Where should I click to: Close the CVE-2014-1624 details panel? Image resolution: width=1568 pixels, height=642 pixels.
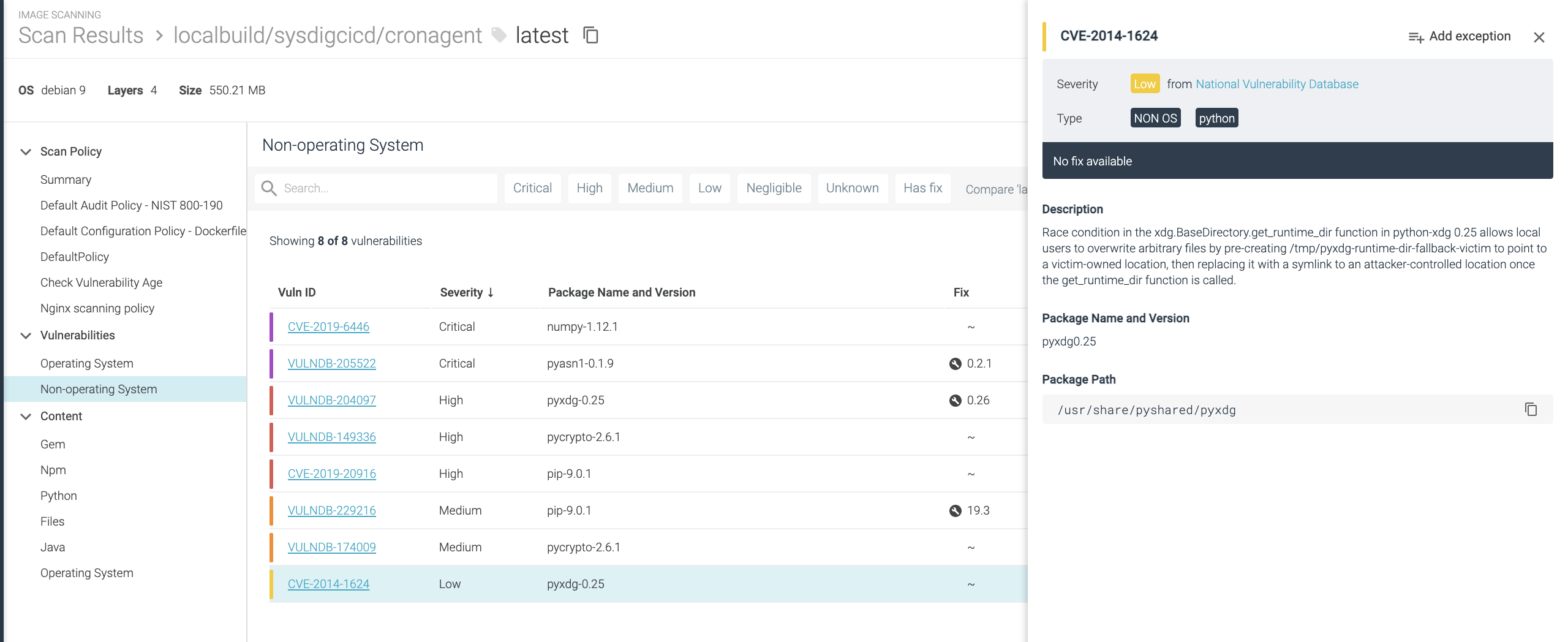pos(1539,37)
